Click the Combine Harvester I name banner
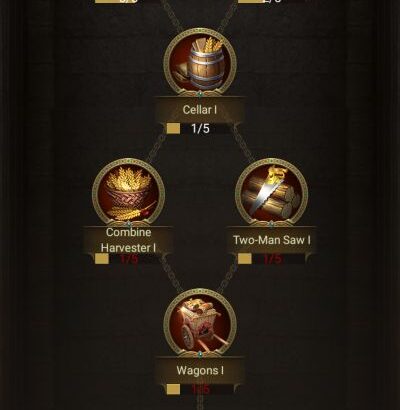Viewport: 400px width, 410px height. [x=128, y=240]
